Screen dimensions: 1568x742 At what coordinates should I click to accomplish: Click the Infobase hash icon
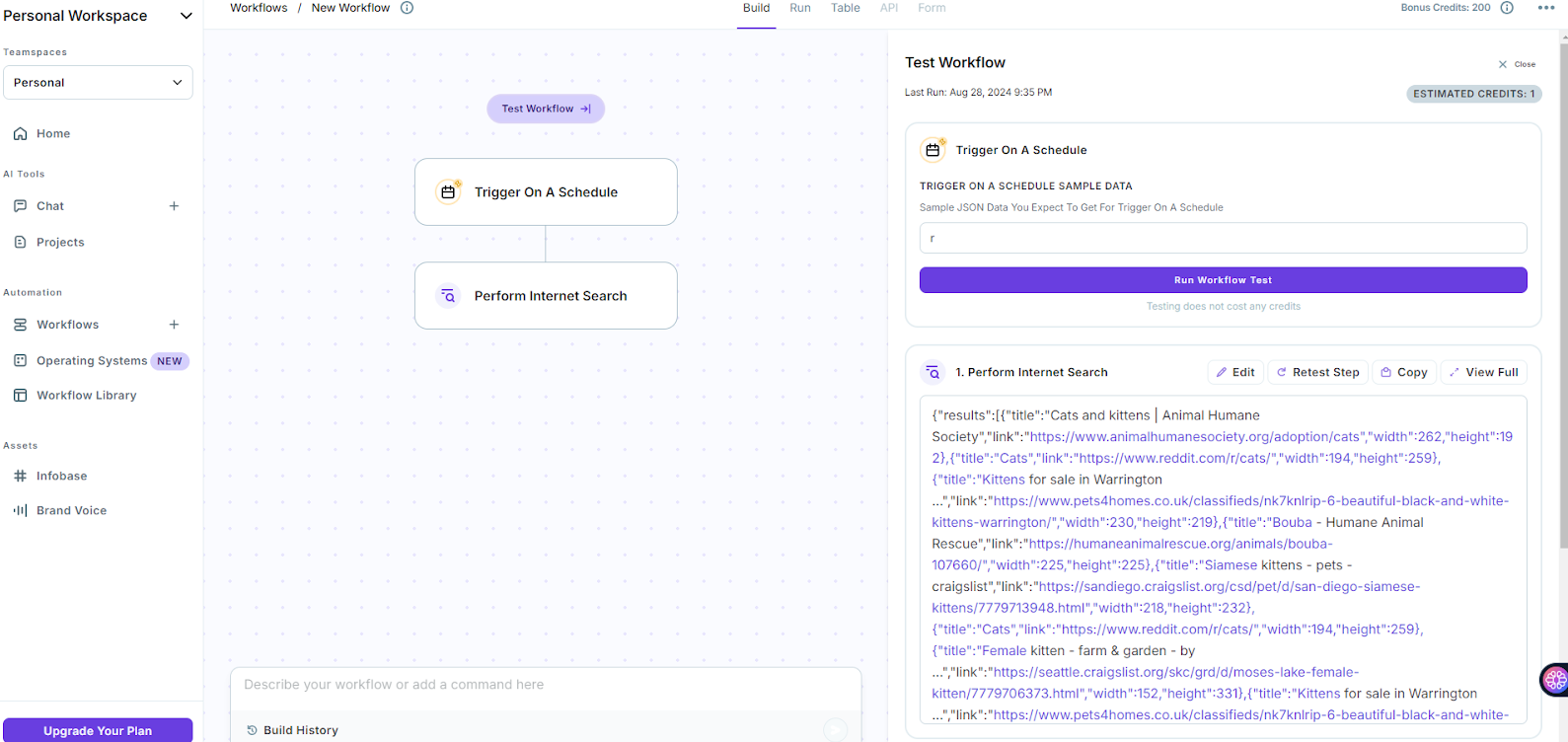[20, 476]
